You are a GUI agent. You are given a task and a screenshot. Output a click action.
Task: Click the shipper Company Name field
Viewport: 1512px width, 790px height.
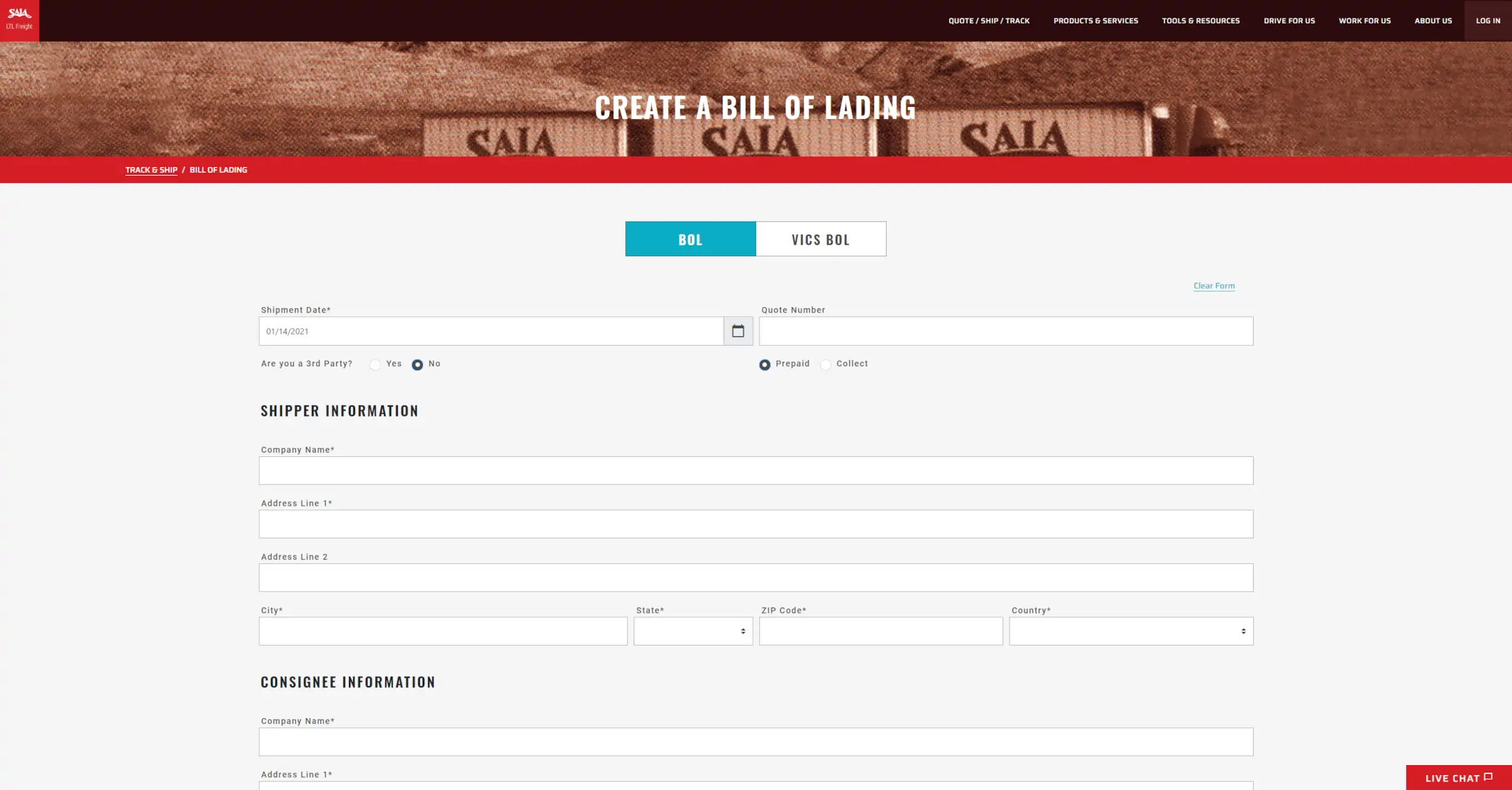coord(756,470)
